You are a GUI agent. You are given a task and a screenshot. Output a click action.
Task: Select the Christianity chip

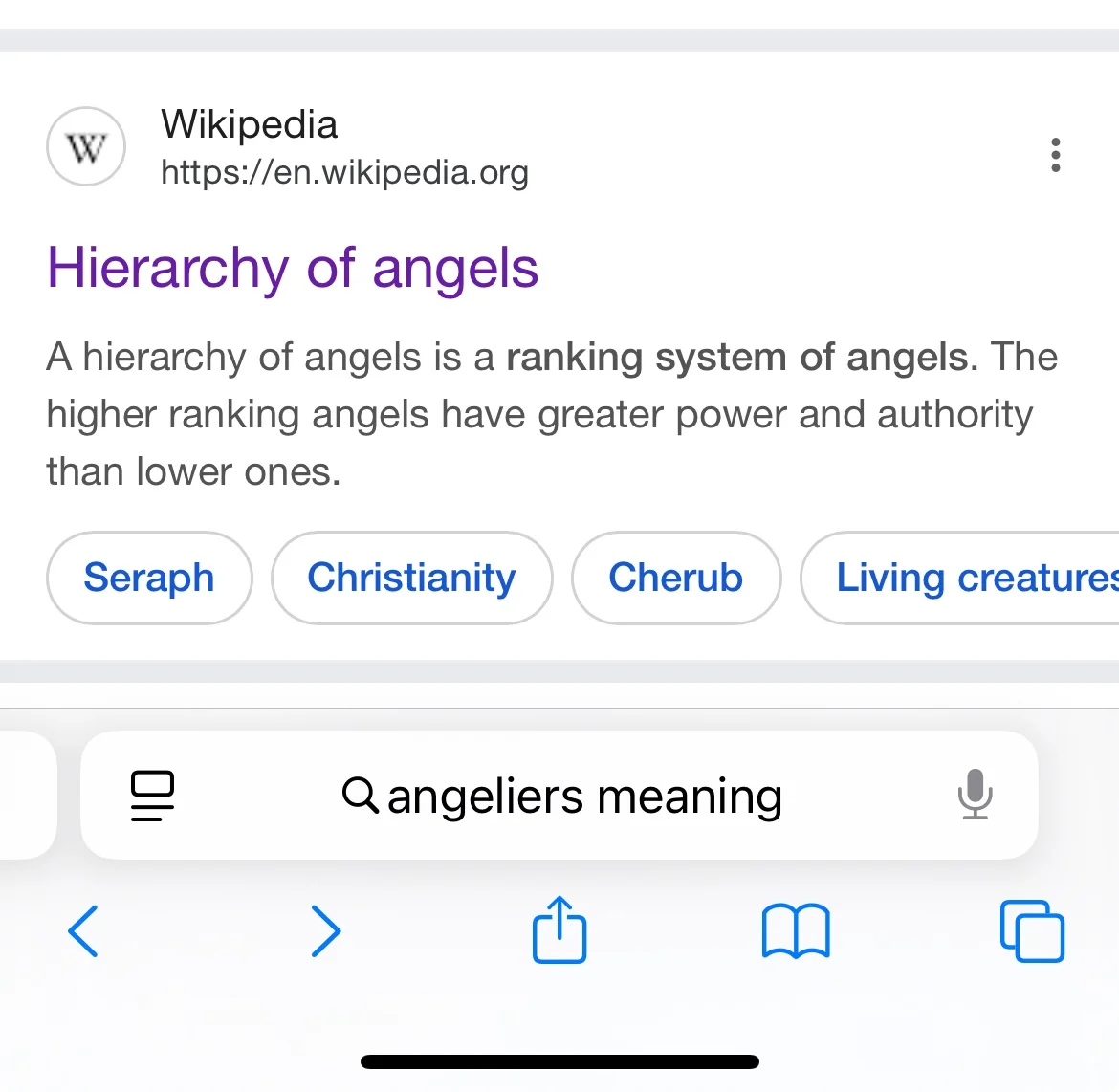(x=411, y=578)
